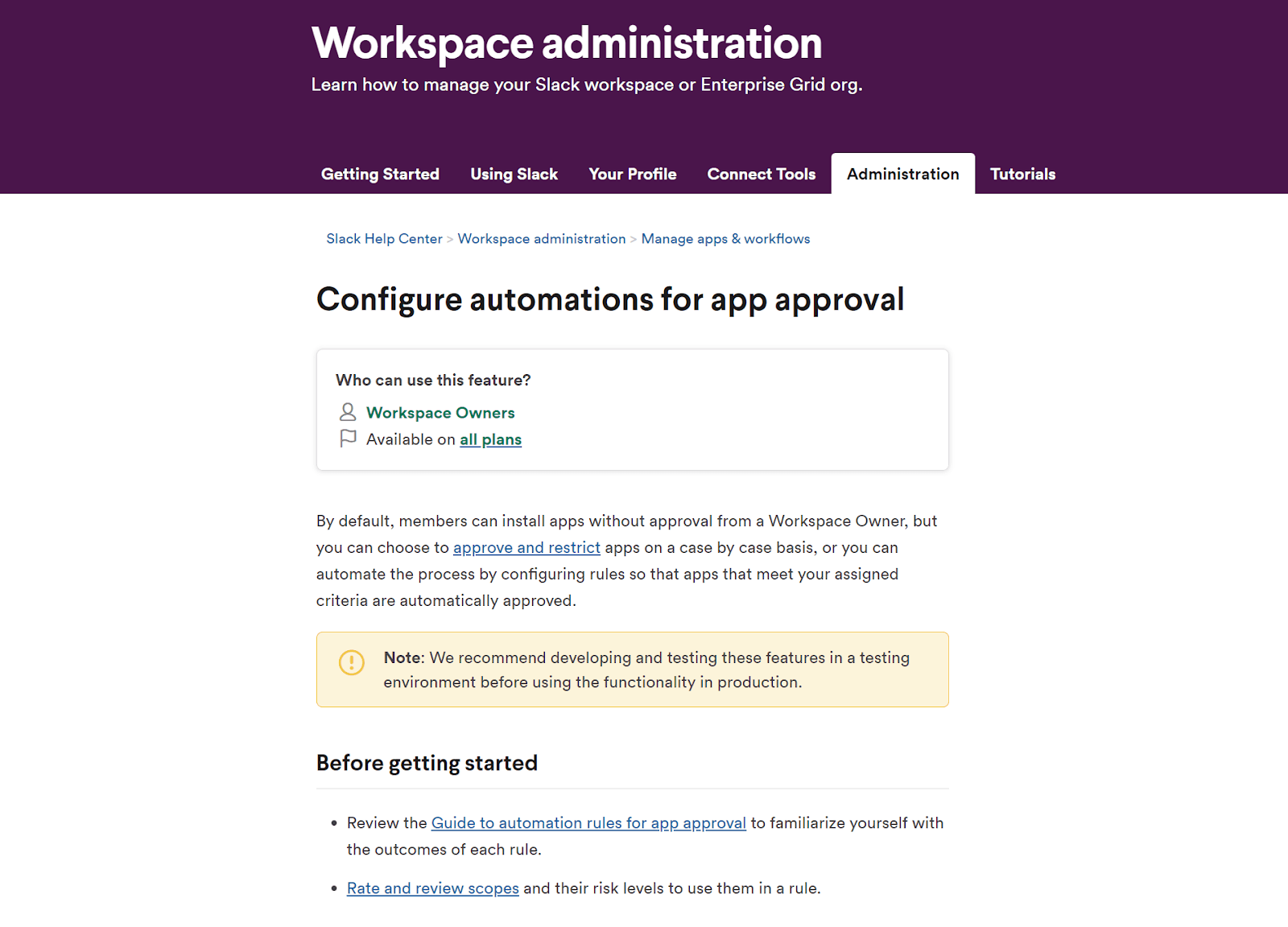Open the all plans link
The height and width of the screenshot is (927, 1288).
(490, 439)
